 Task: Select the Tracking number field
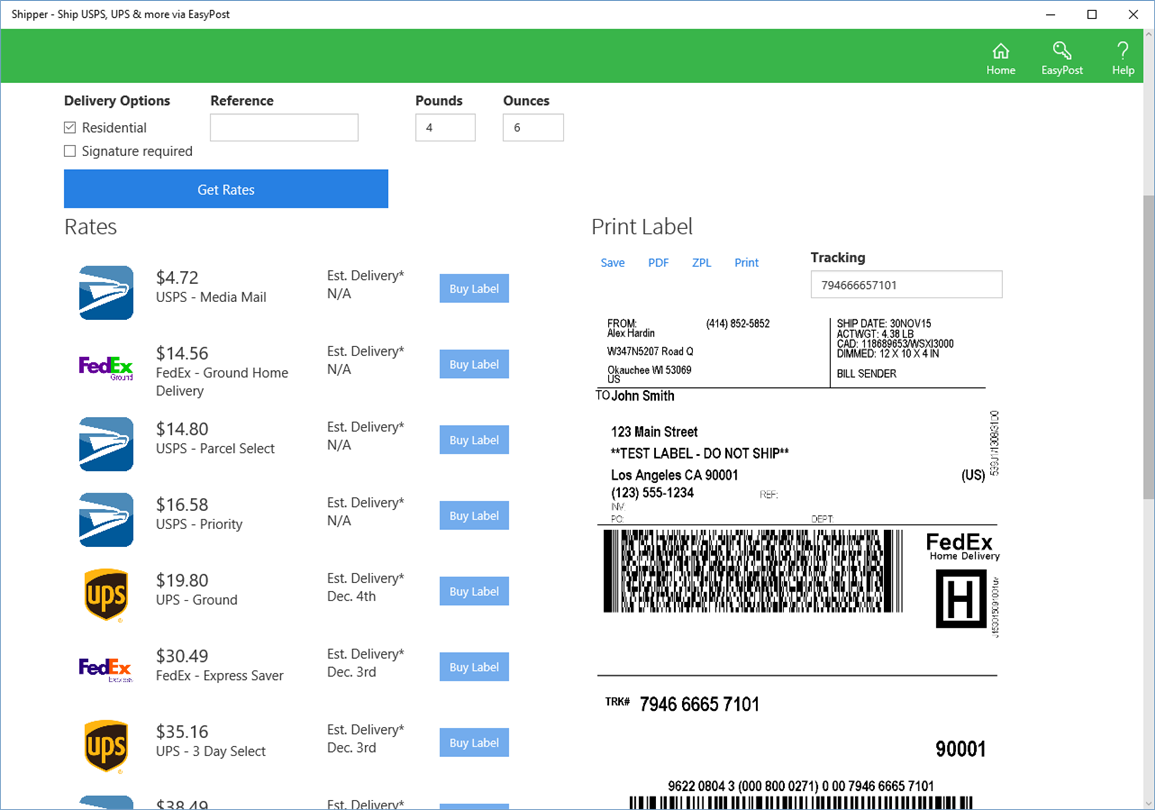[906, 285]
